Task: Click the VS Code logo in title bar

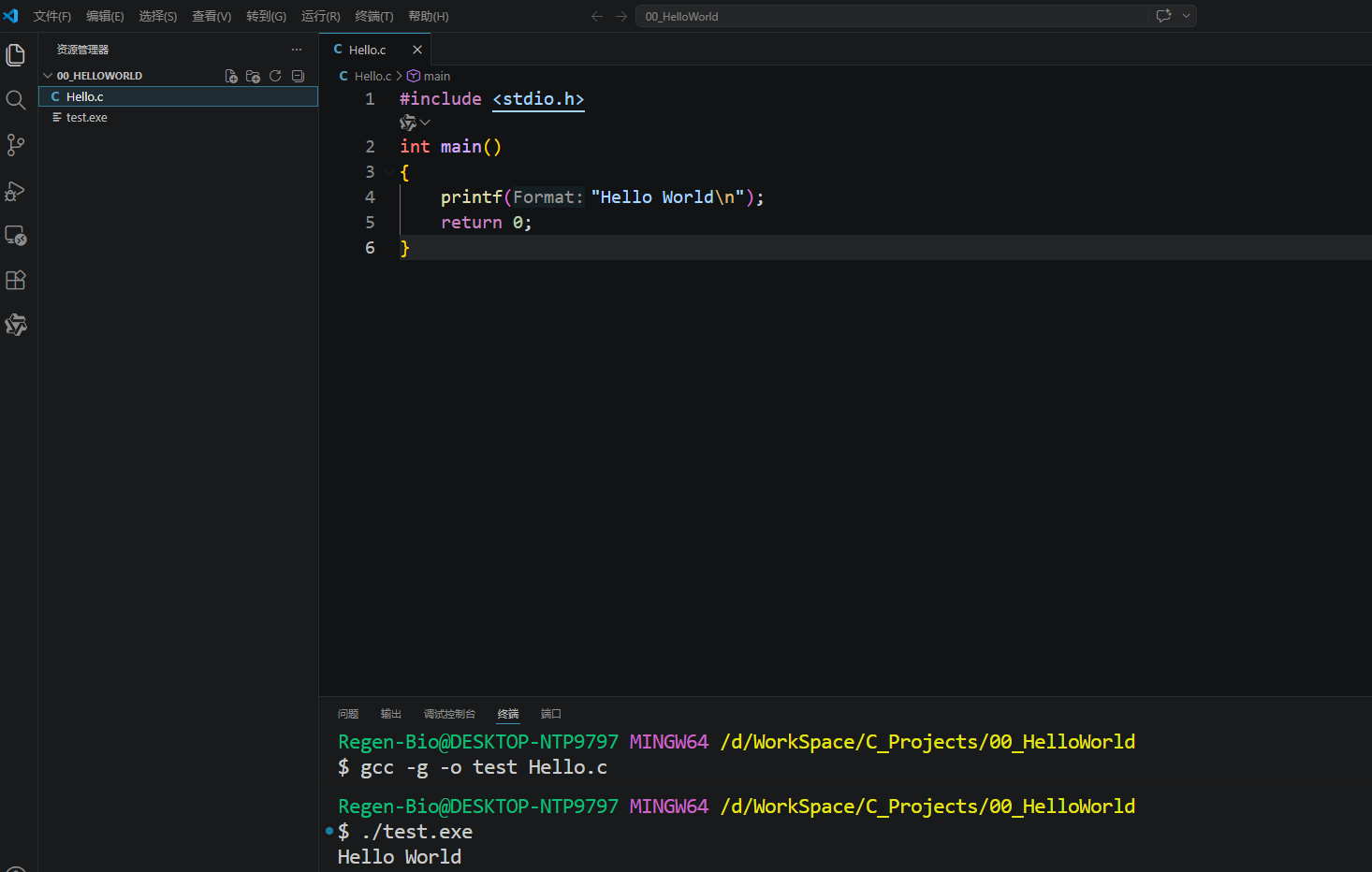Action: click(x=11, y=16)
